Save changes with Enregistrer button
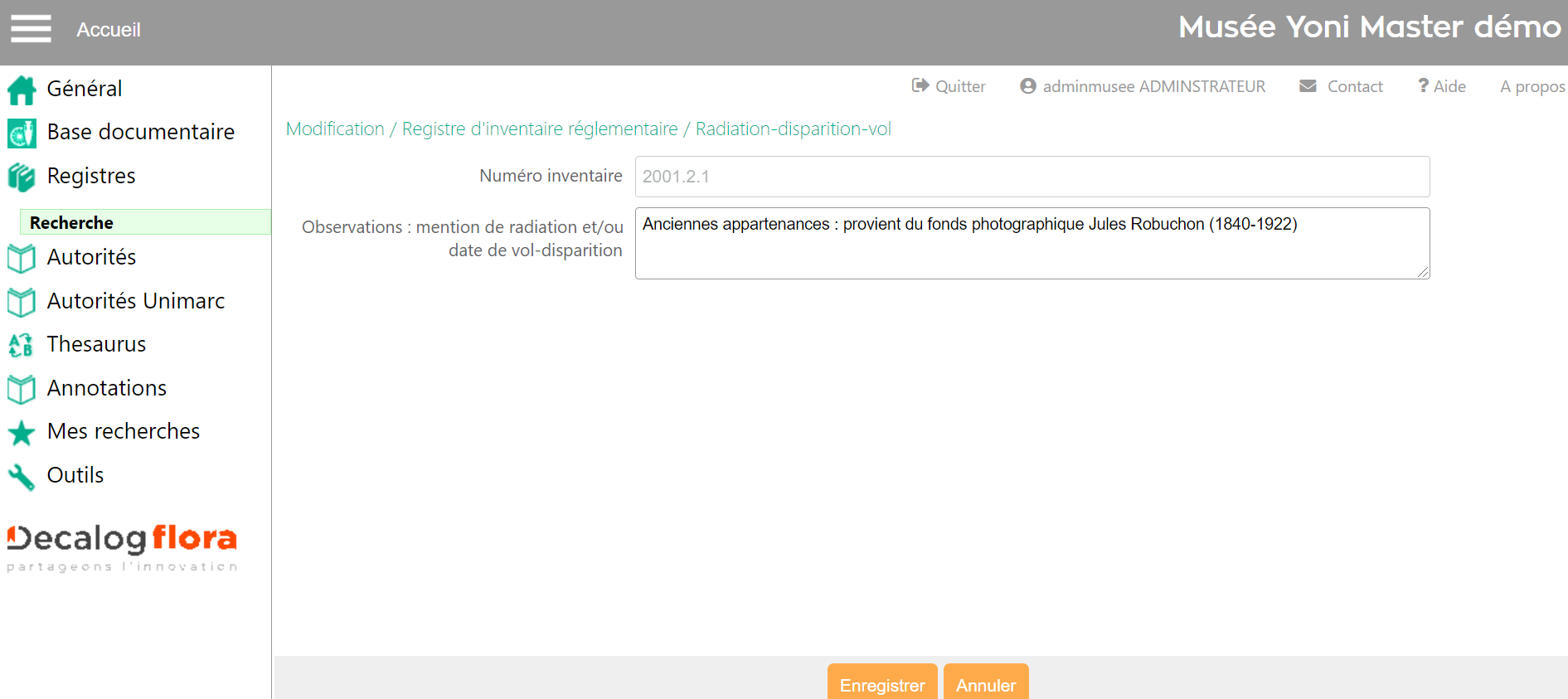This screenshot has height=699, width=1568. (881, 683)
